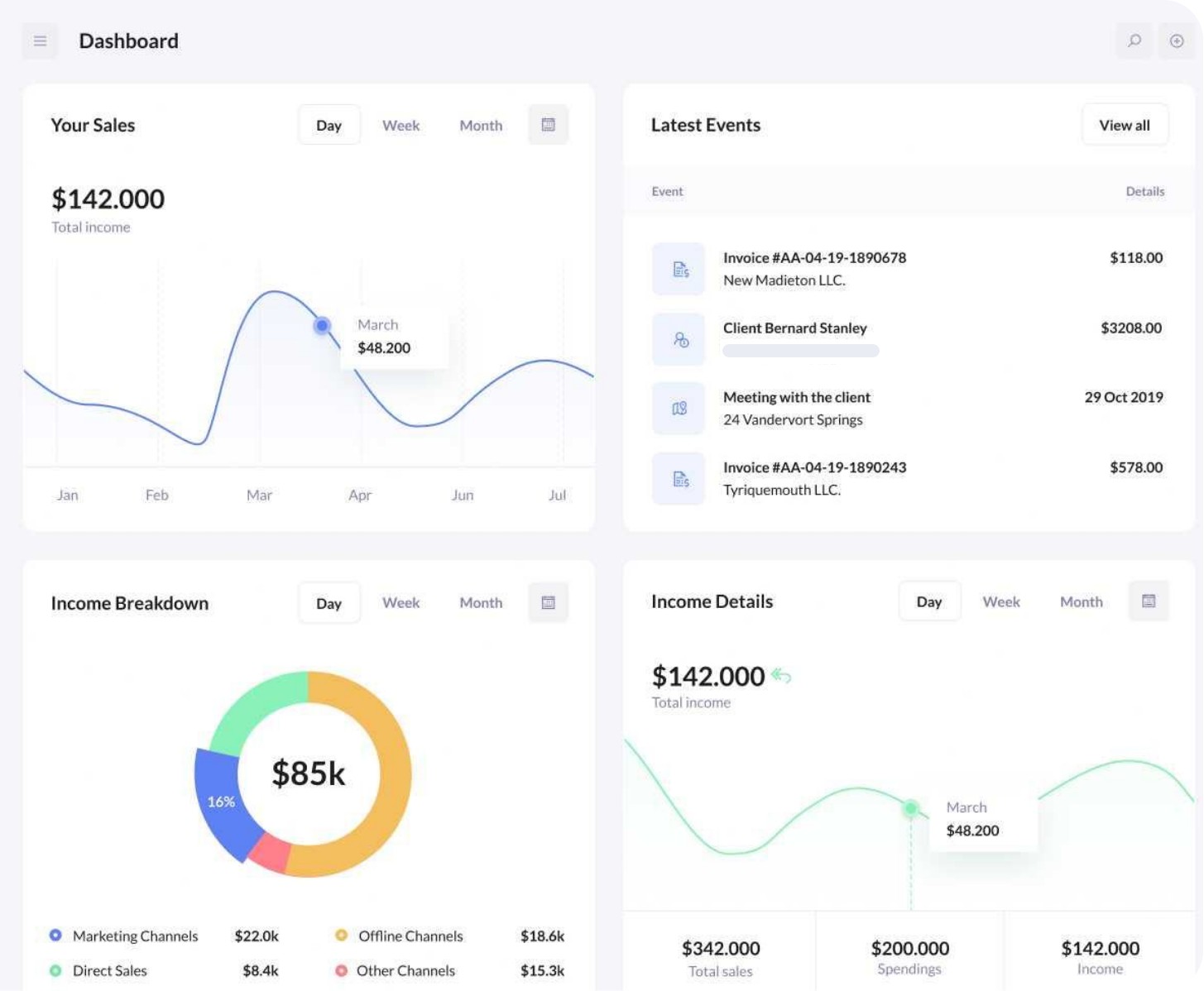
Task: Click the $3208.00 amount
Action: (x=1131, y=328)
